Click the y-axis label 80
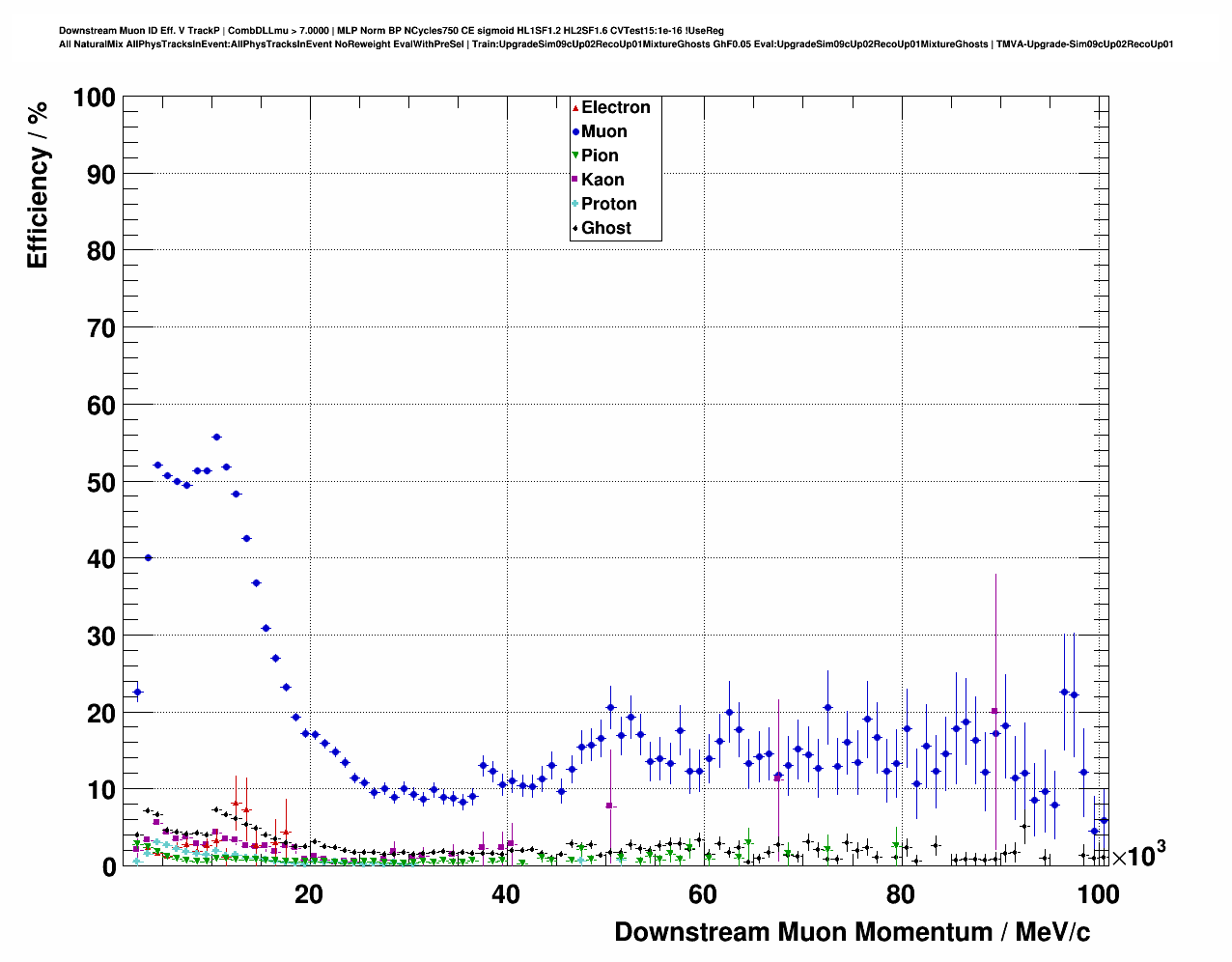This screenshot has height=962, width=1232. (101, 251)
